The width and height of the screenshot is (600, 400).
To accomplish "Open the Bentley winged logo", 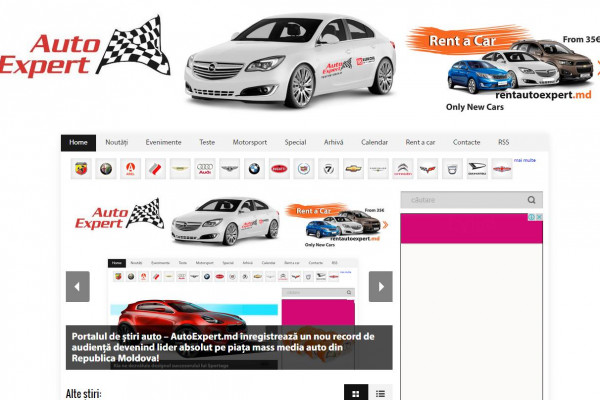I will (230, 168).
